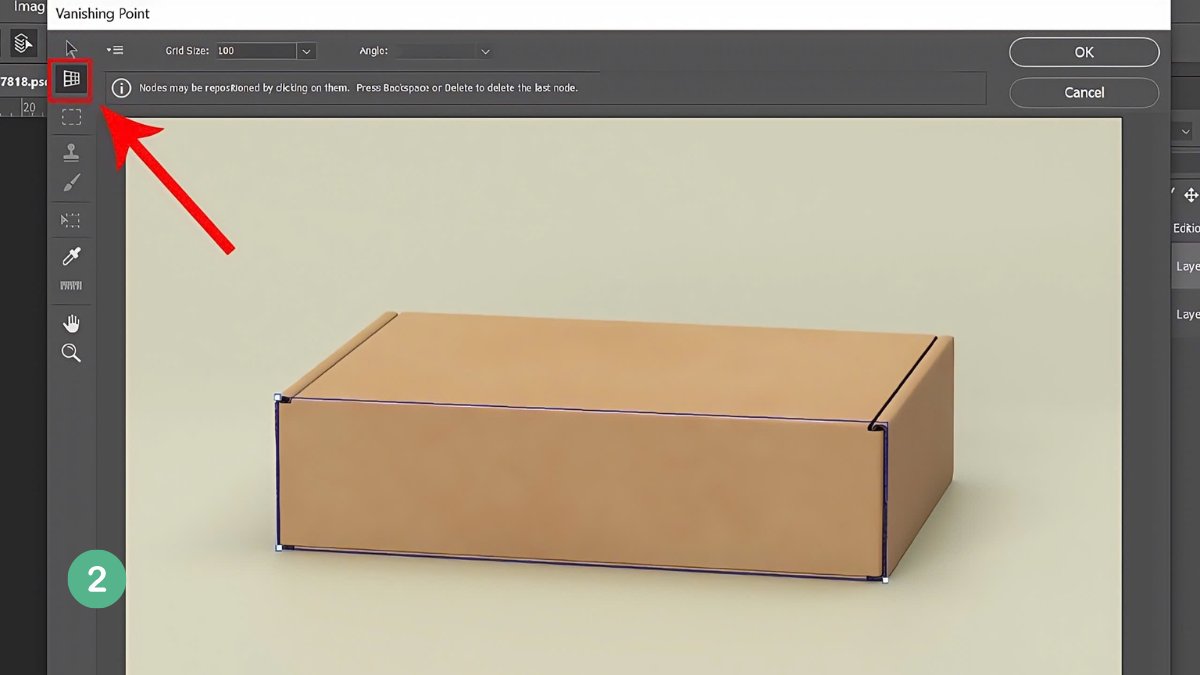Click OK to apply Vanishing Point
The width and height of the screenshot is (1200, 675).
pos(1084,52)
